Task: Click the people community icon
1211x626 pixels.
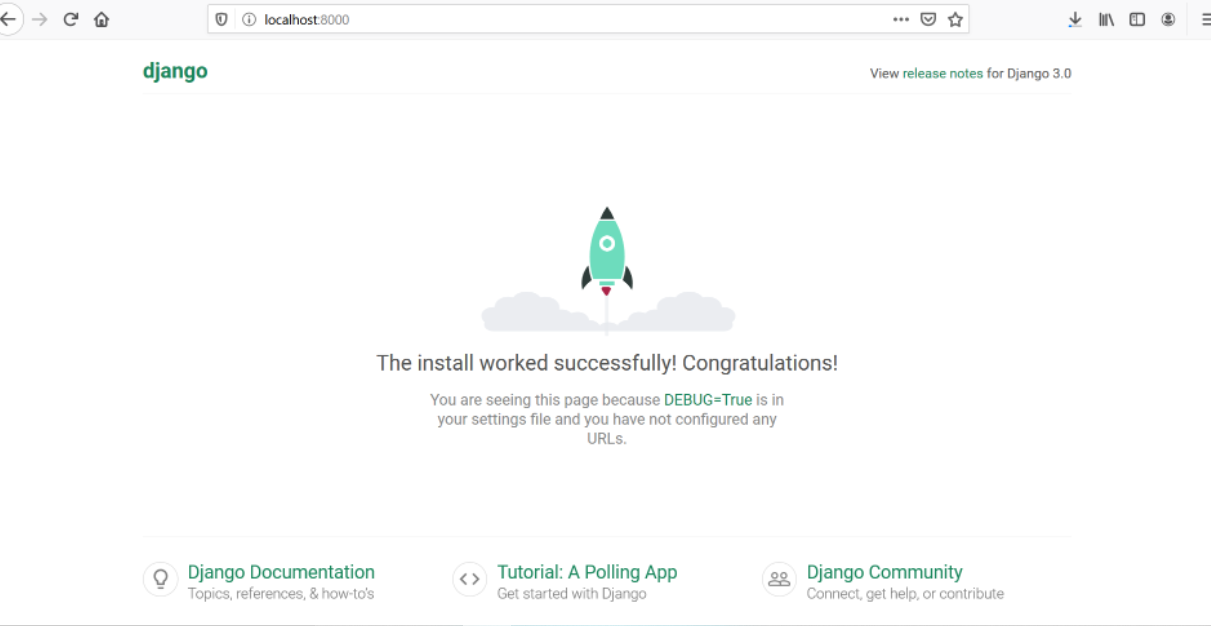Action: pyautogui.click(x=779, y=579)
